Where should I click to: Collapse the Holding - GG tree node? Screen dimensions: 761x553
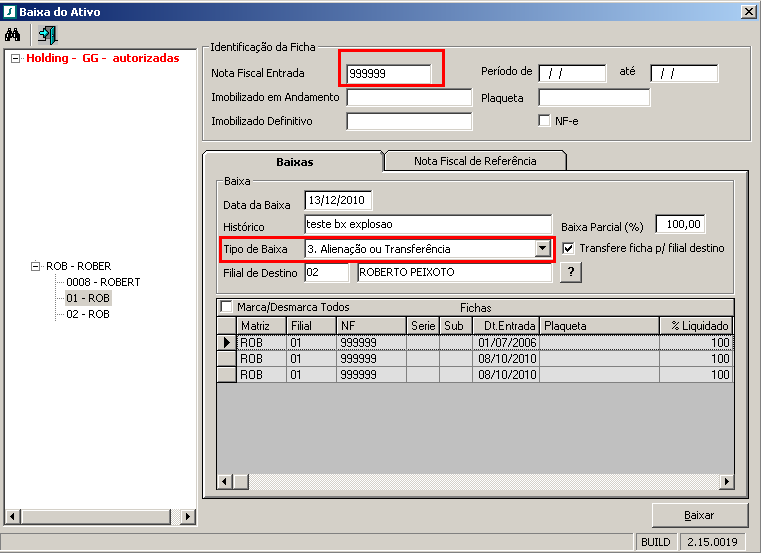pyautogui.click(x=16, y=58)
